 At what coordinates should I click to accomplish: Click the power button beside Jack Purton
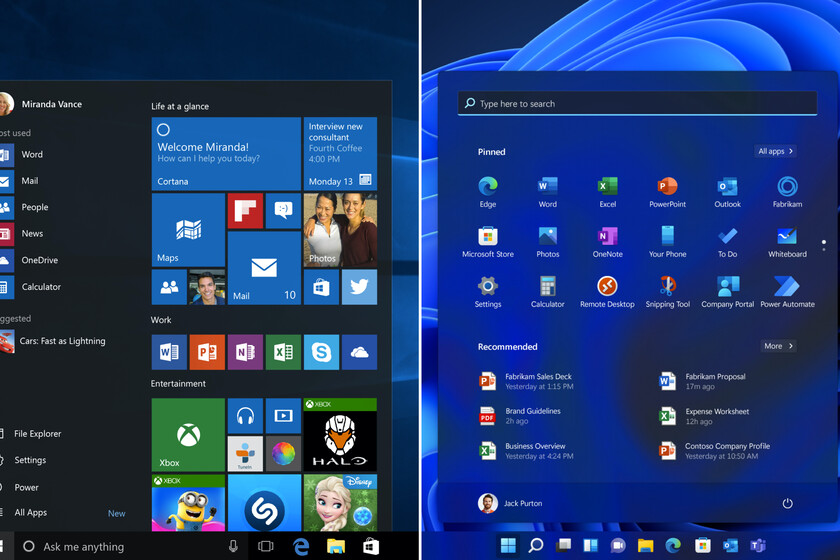click(787, 503)
